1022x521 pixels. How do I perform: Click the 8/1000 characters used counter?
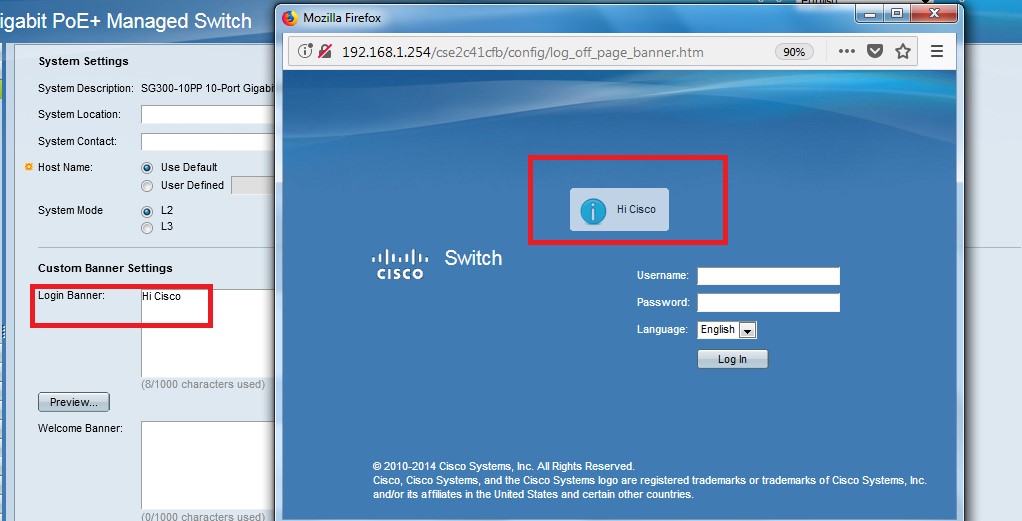point(203,385)
